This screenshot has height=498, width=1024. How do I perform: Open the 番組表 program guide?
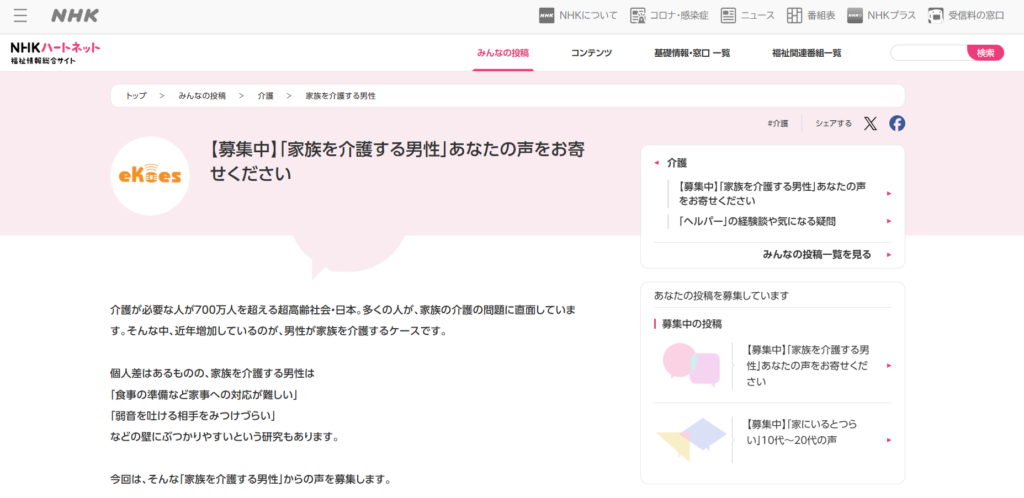pyautogui.click(x=810, y=16)
